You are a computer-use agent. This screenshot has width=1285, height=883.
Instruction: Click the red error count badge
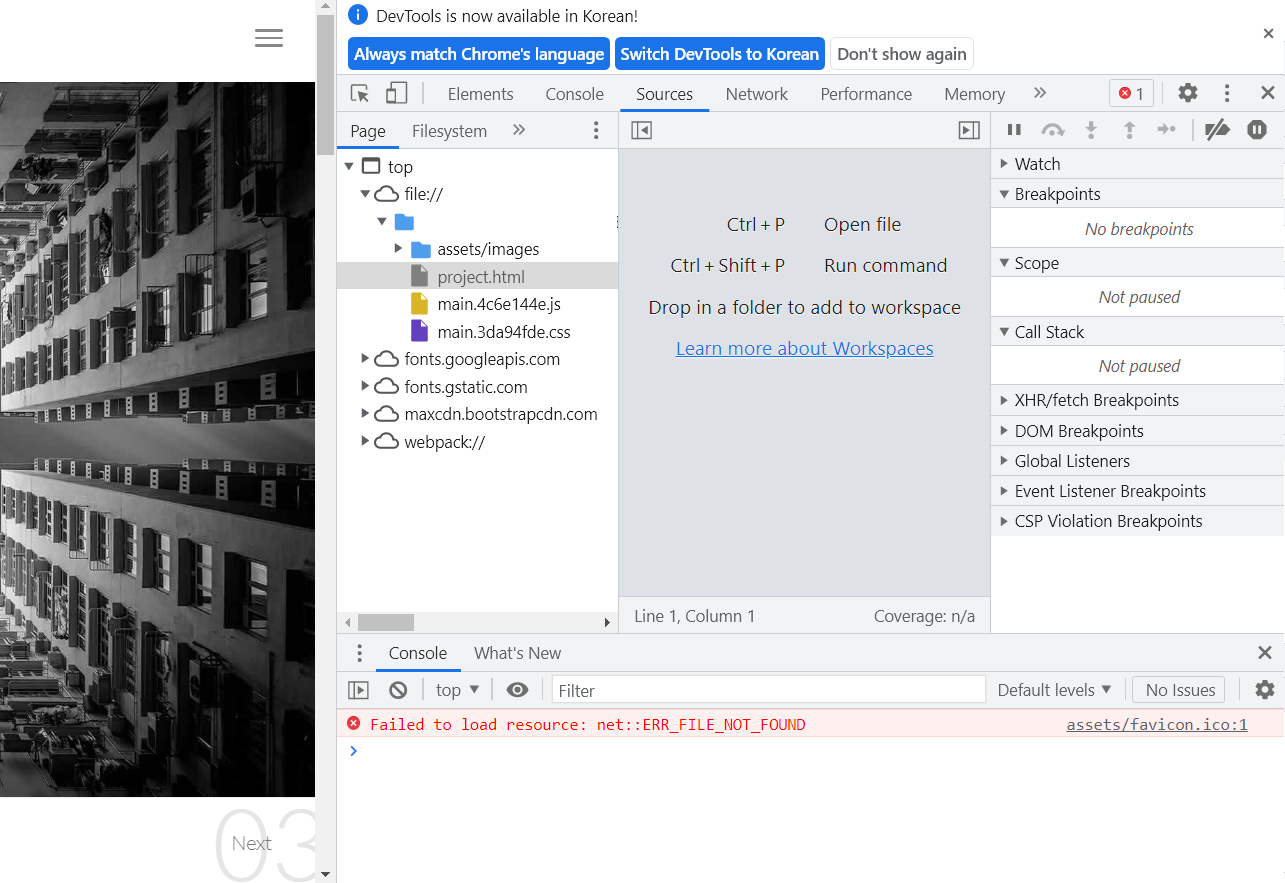(x=1131, y=93)
